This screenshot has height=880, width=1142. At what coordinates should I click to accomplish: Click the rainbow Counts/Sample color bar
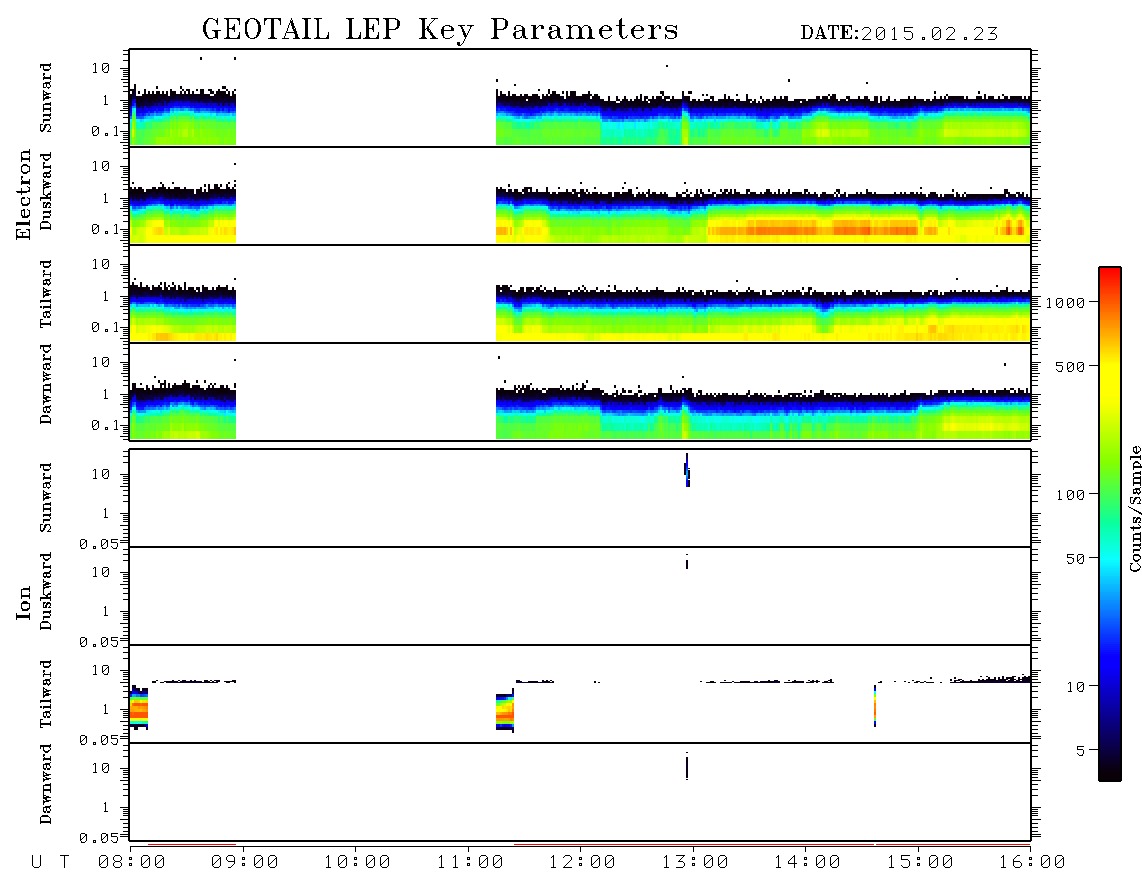click(x=1109, y=524)
